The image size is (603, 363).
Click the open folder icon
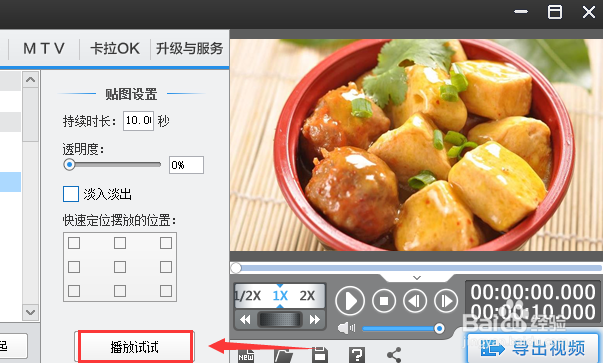(x=284, y=355)
